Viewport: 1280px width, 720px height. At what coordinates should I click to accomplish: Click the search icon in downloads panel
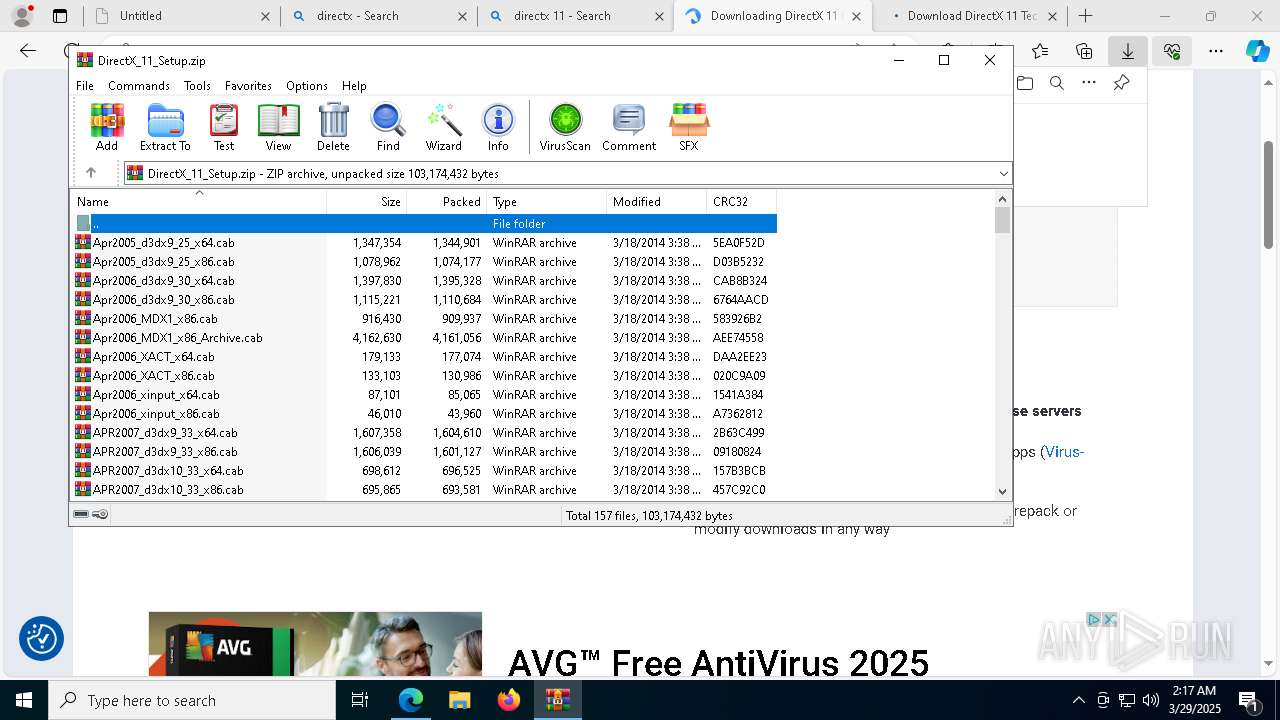click(x=1057, y=83)
